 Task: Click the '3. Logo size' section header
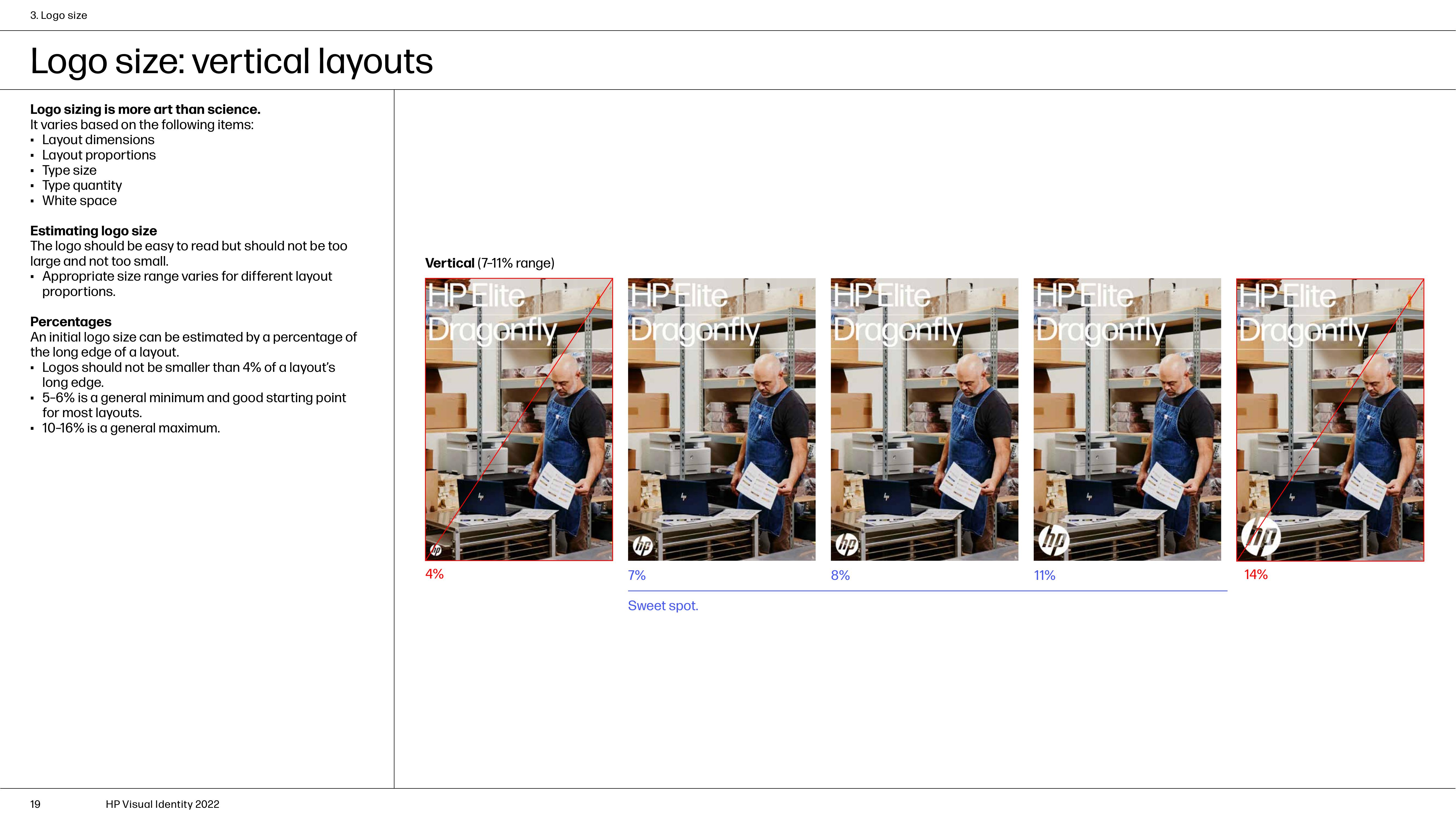click(59, 15)
